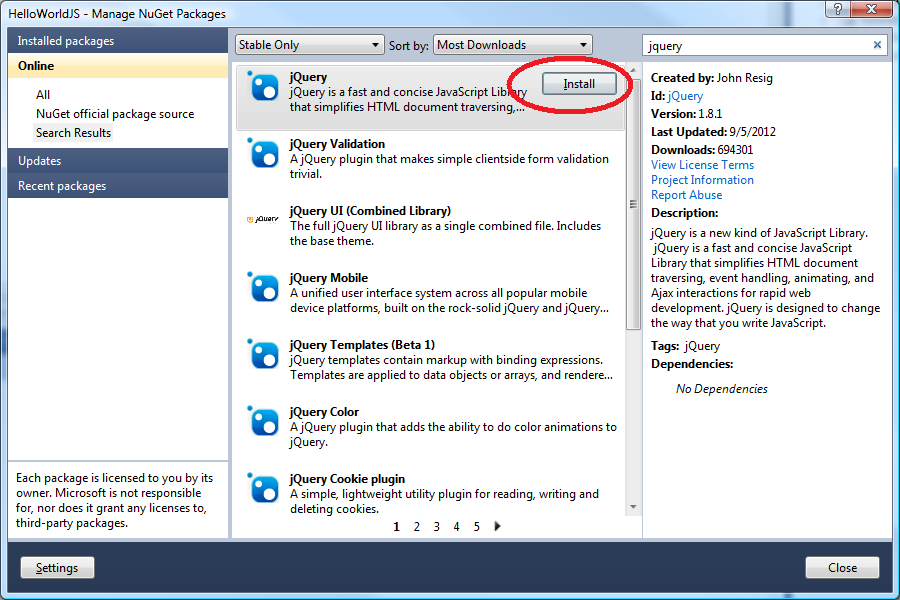The height and width of the screenshot is (600, 900).
Task: Go to results page 3
Action: click(x=437, y=527)
